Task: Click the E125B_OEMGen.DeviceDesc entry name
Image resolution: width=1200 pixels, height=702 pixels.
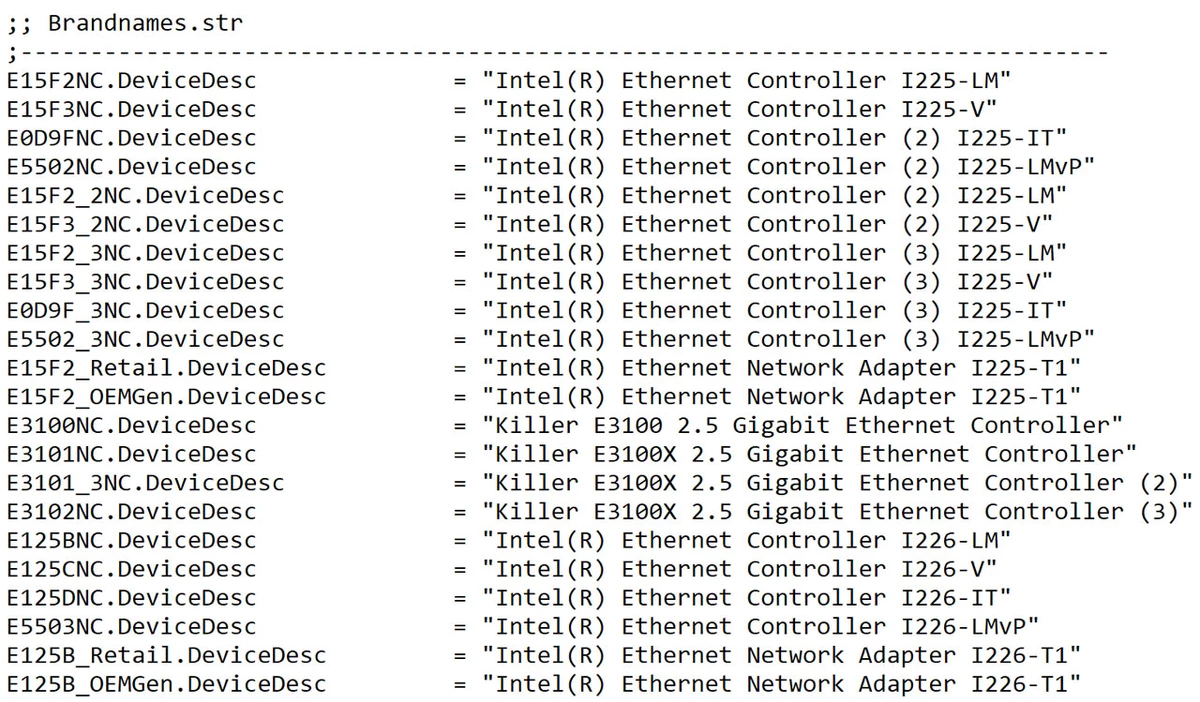Action: (x=166, y=685)
